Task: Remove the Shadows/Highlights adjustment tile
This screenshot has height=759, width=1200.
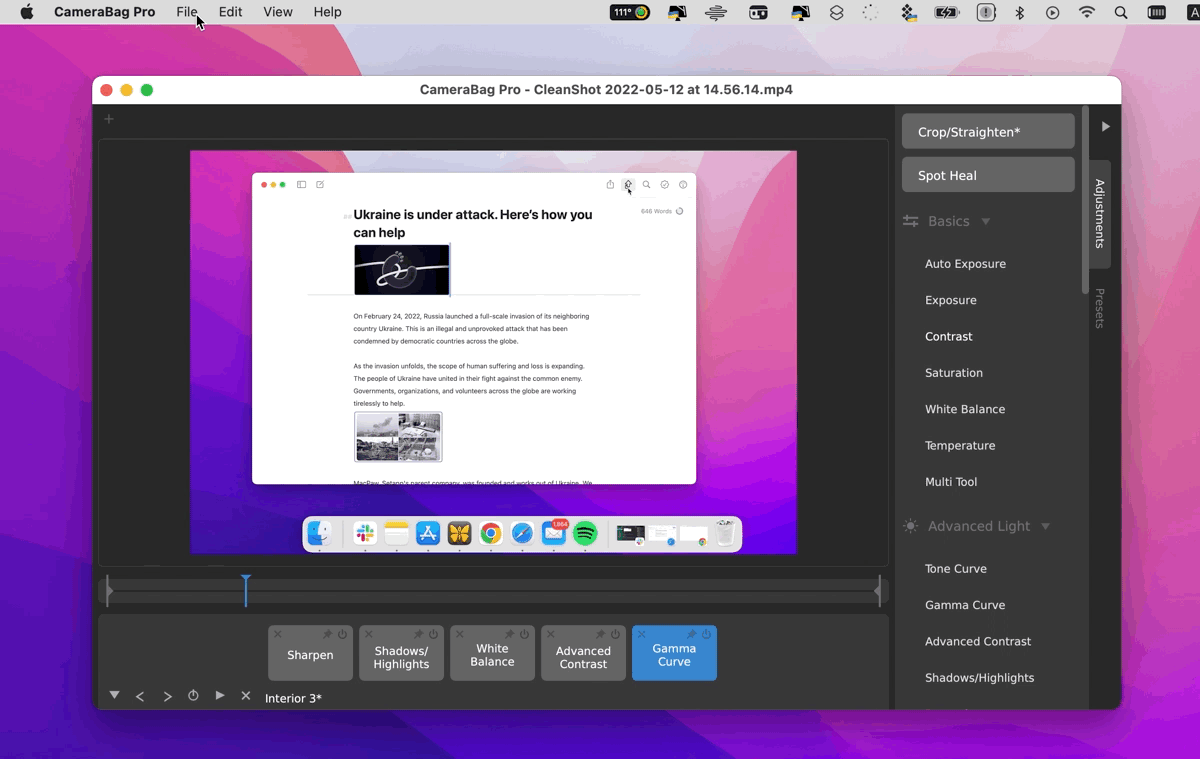Action: pyautogui.click(x=369, y=635)
